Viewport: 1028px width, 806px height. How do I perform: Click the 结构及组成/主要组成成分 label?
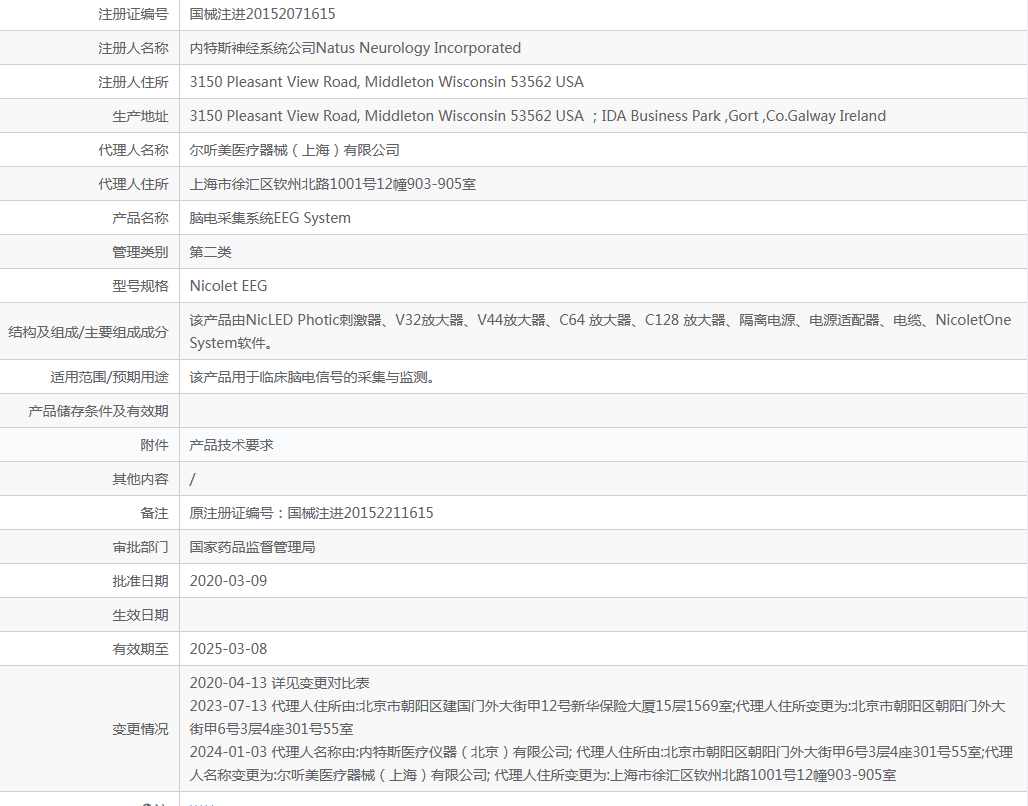coord(89,332)
